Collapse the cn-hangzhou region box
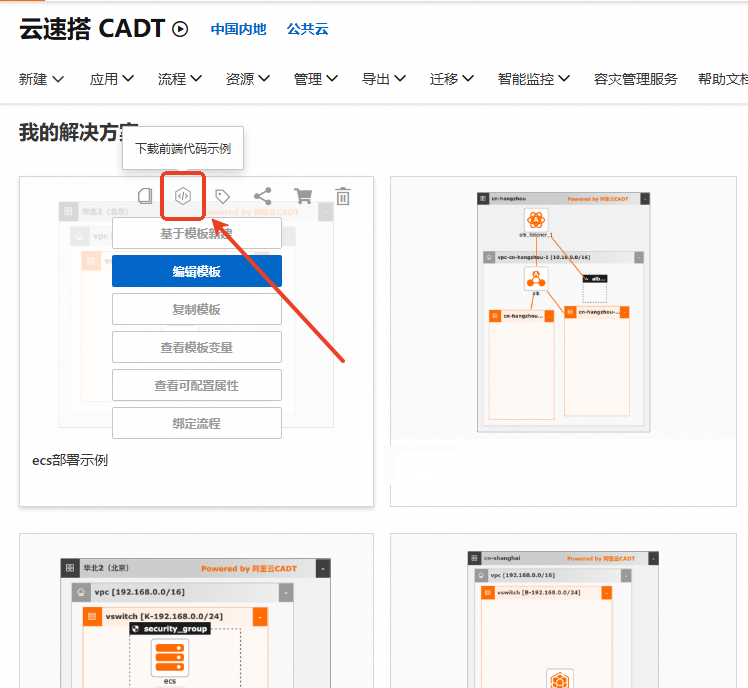This screenshot has height=688, width=748. point(645,198)
